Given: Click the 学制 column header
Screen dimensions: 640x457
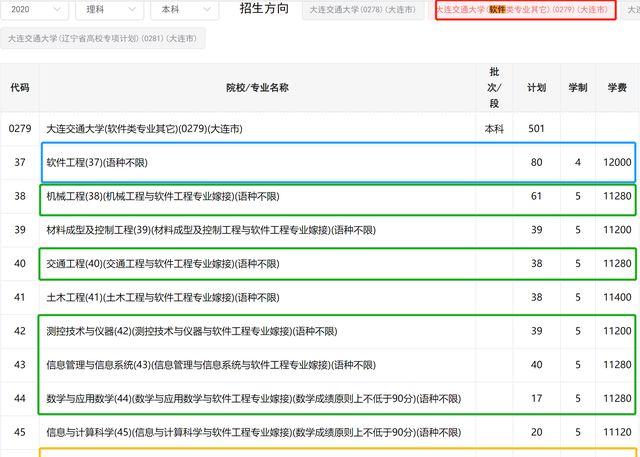Looking at the screenshot, I should pyautogui.click(x=578, y=87).
